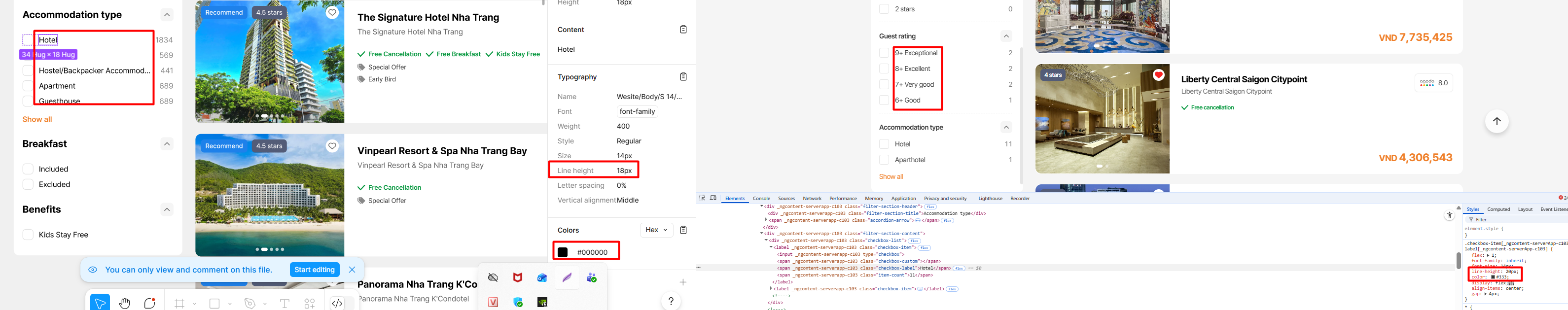Open Microsoft Teams from system tray
Screen dimensions: 1568x310
click(591, 278)
